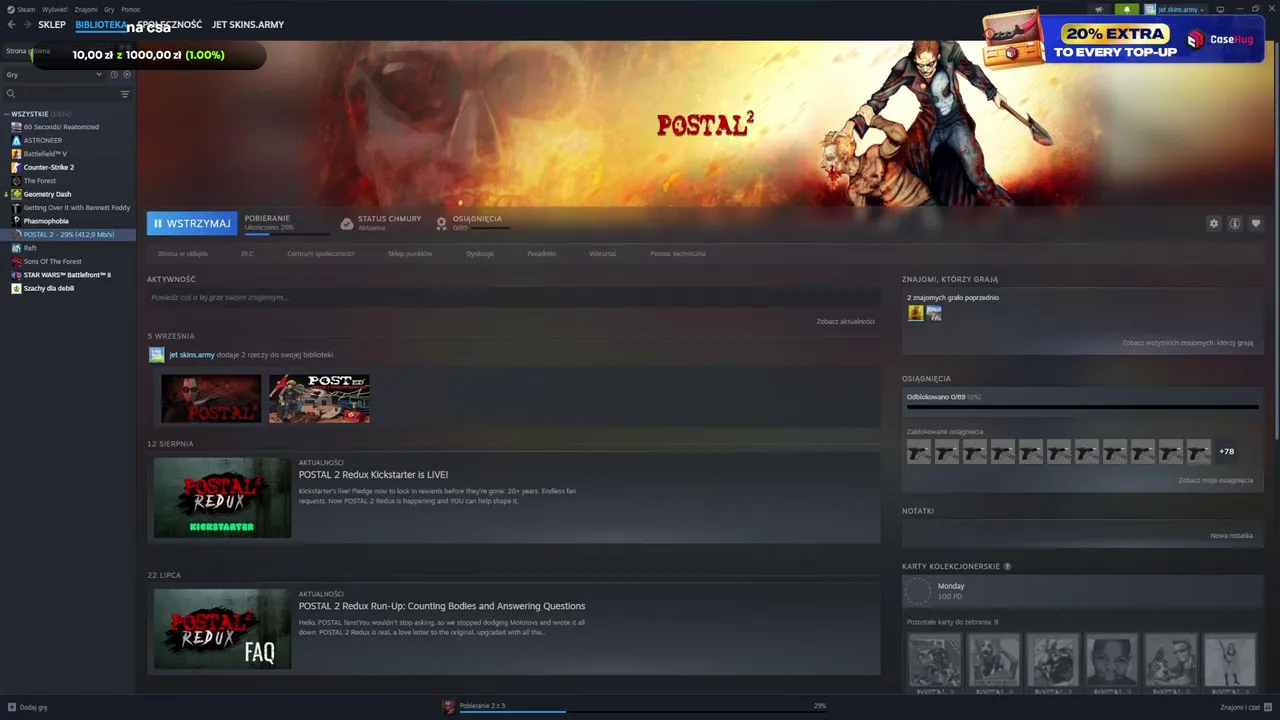Click the Geometry Dash game icon
The width and height of the screenshot is (1280, 720).
pos(16,194)
